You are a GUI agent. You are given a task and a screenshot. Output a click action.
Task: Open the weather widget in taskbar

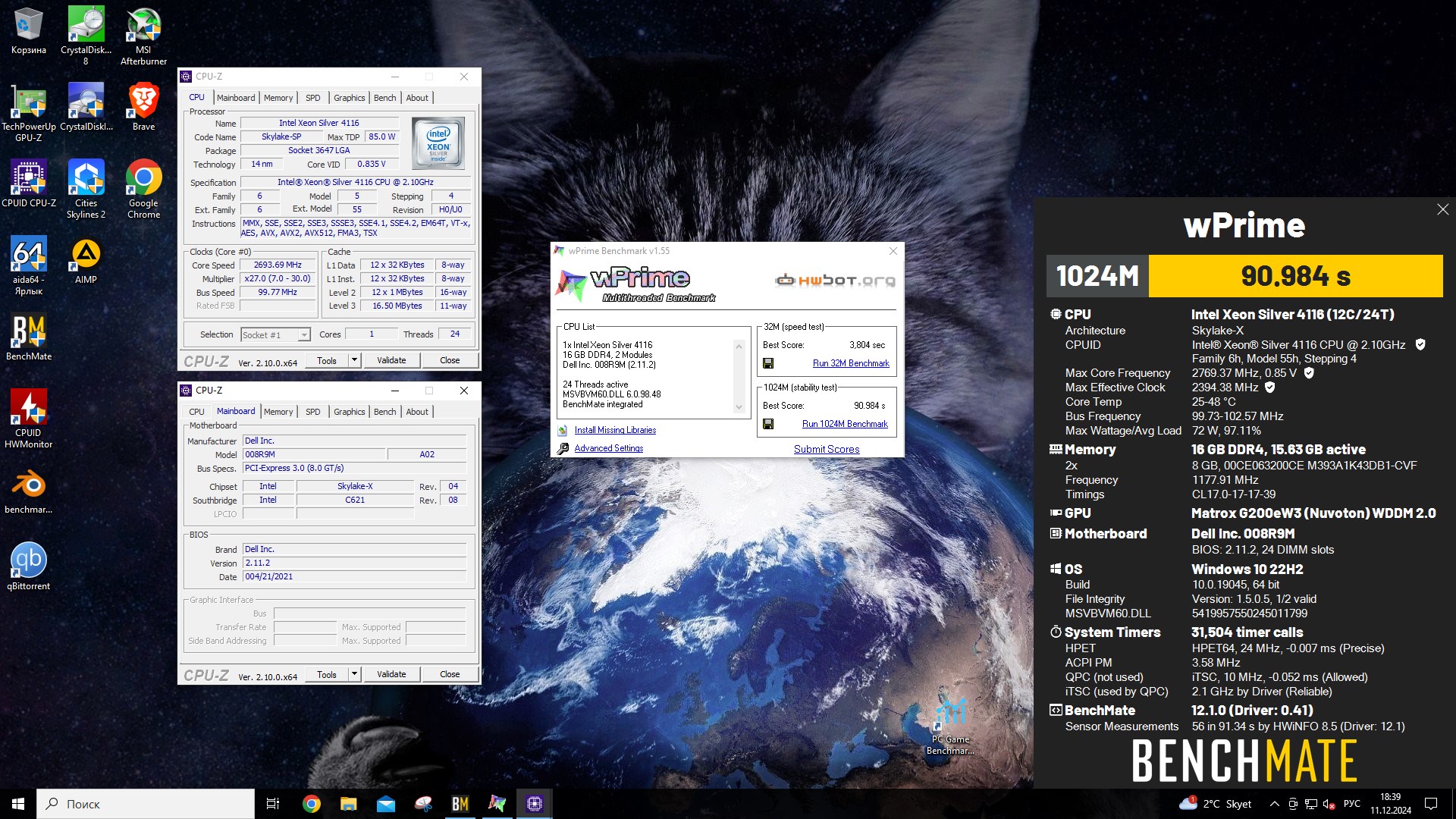[x=1215, y=804]
